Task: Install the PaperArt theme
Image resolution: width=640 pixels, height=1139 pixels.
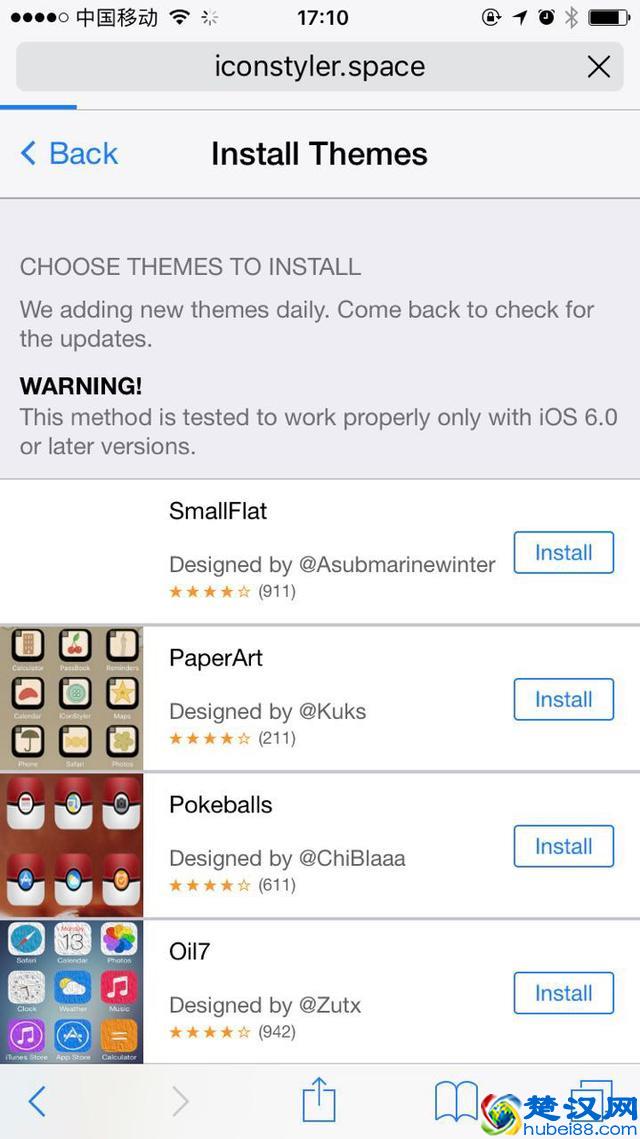Action: (x=564, y=700)
